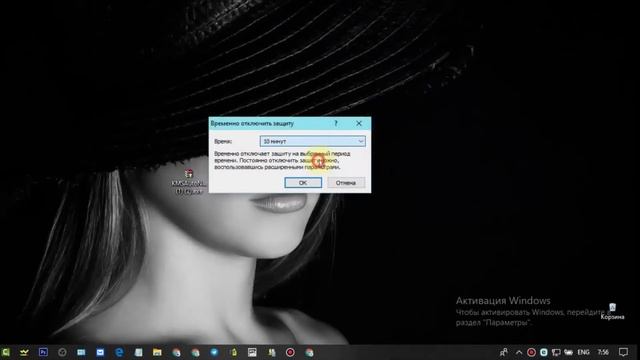Click the red recorder icon in system tray
Viewport: 640px width, 360px height.
(531, 352)
